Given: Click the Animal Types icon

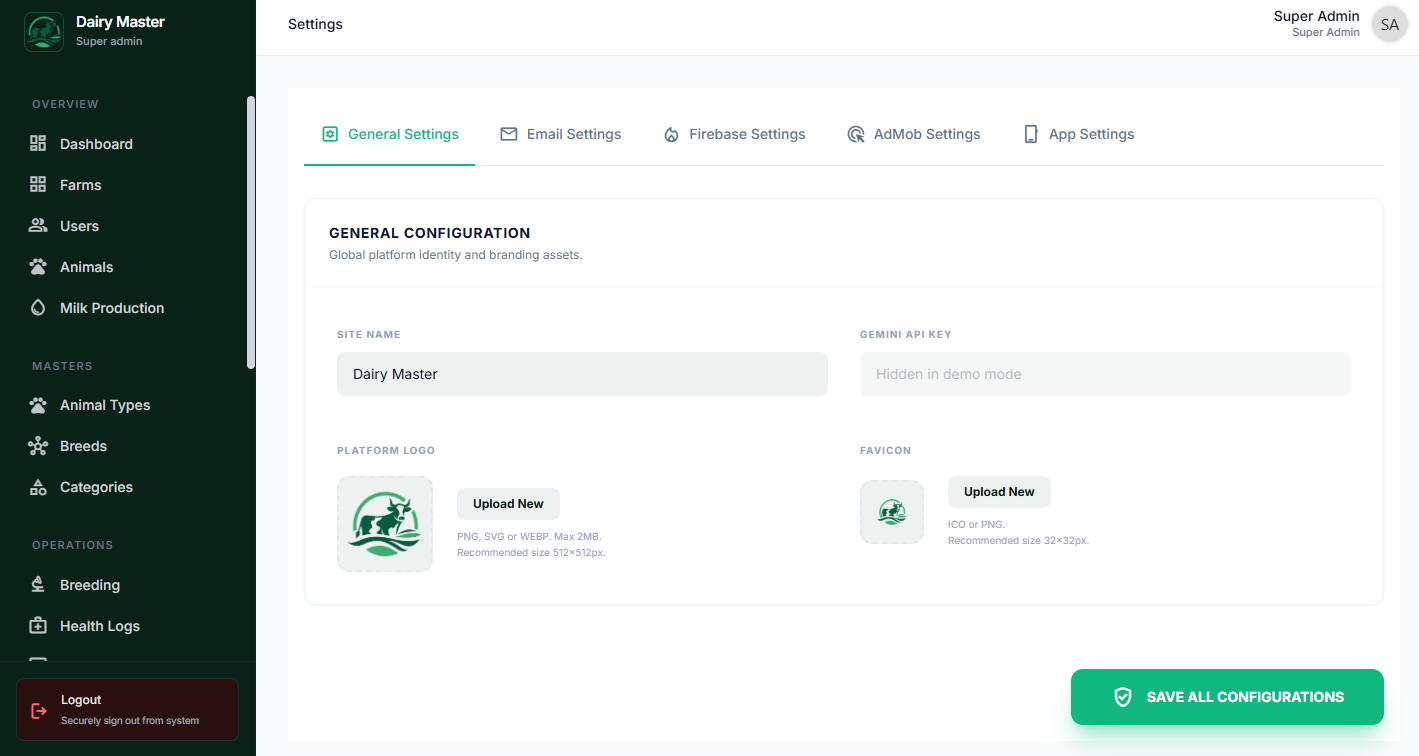Looking at the screenshot, I should pyautogui.click(x=38, y=404).
